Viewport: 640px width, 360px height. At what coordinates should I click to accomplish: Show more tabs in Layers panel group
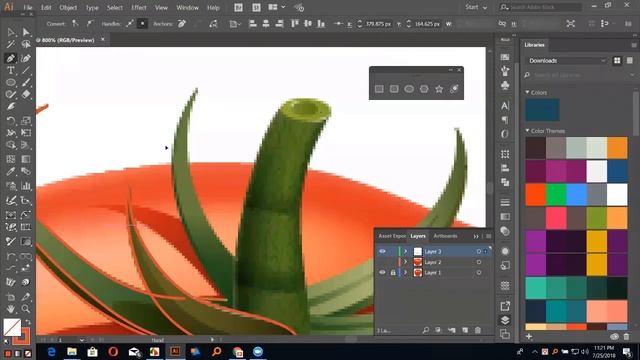(x=476, y=236)
